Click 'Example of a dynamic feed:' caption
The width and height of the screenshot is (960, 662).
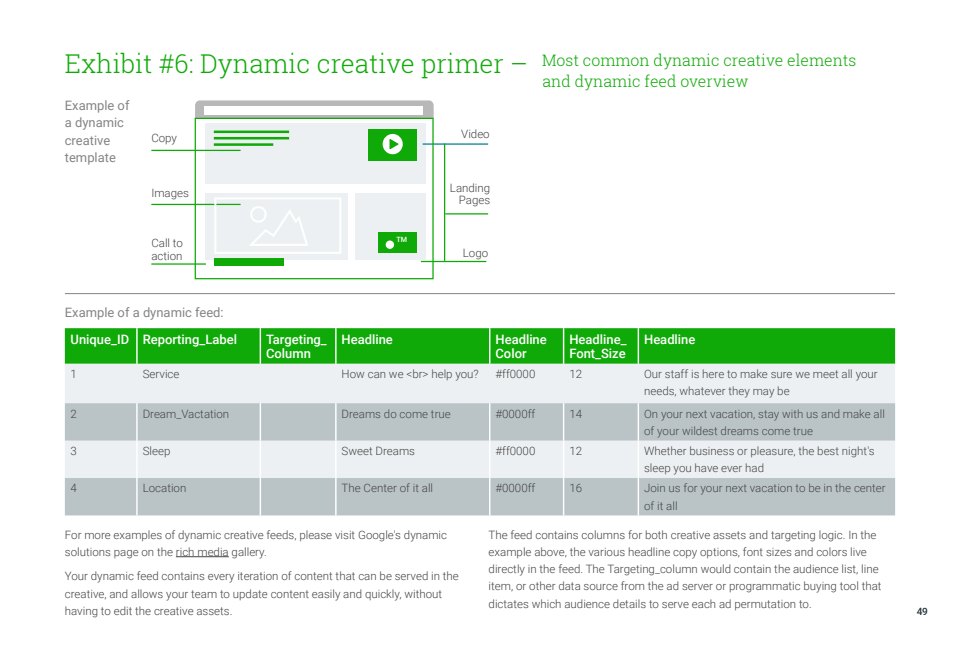tap(144, 313)
